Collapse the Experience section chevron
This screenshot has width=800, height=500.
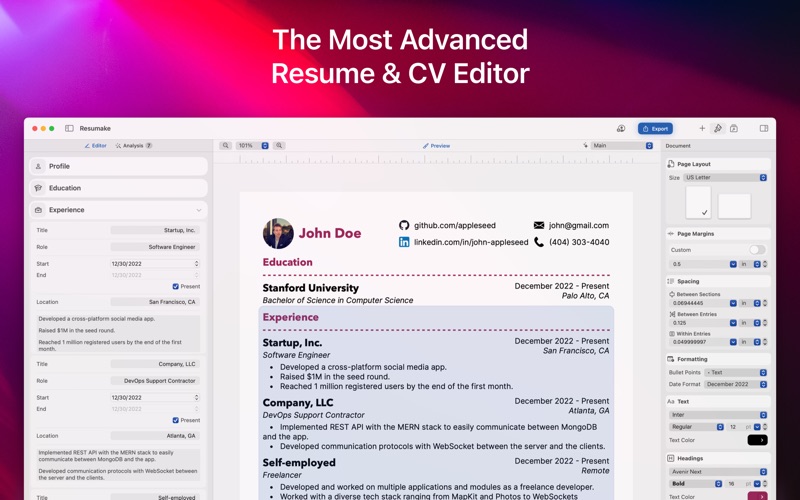198,210
